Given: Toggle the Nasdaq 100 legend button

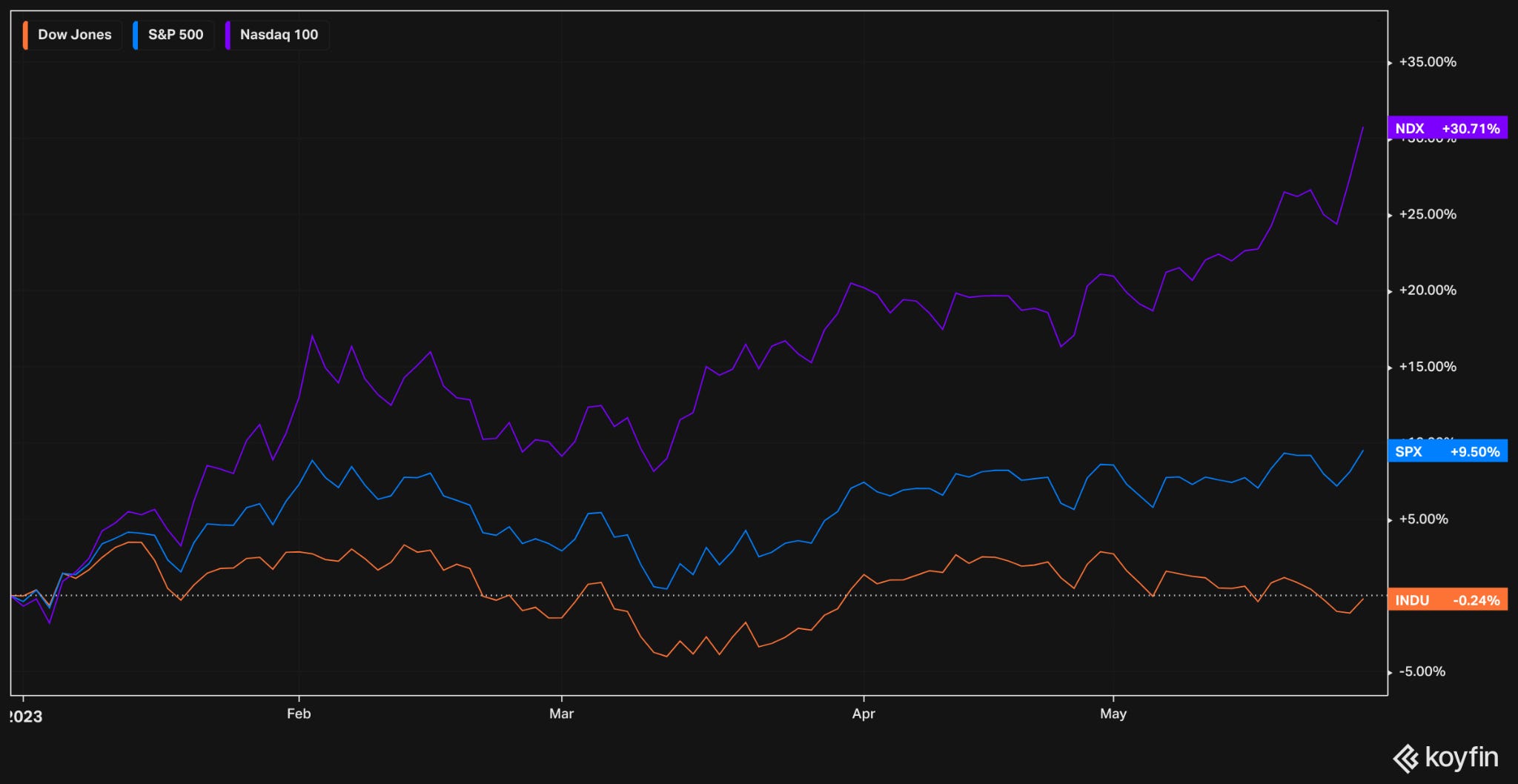Looking at the screenshot, I should [277, 35].
